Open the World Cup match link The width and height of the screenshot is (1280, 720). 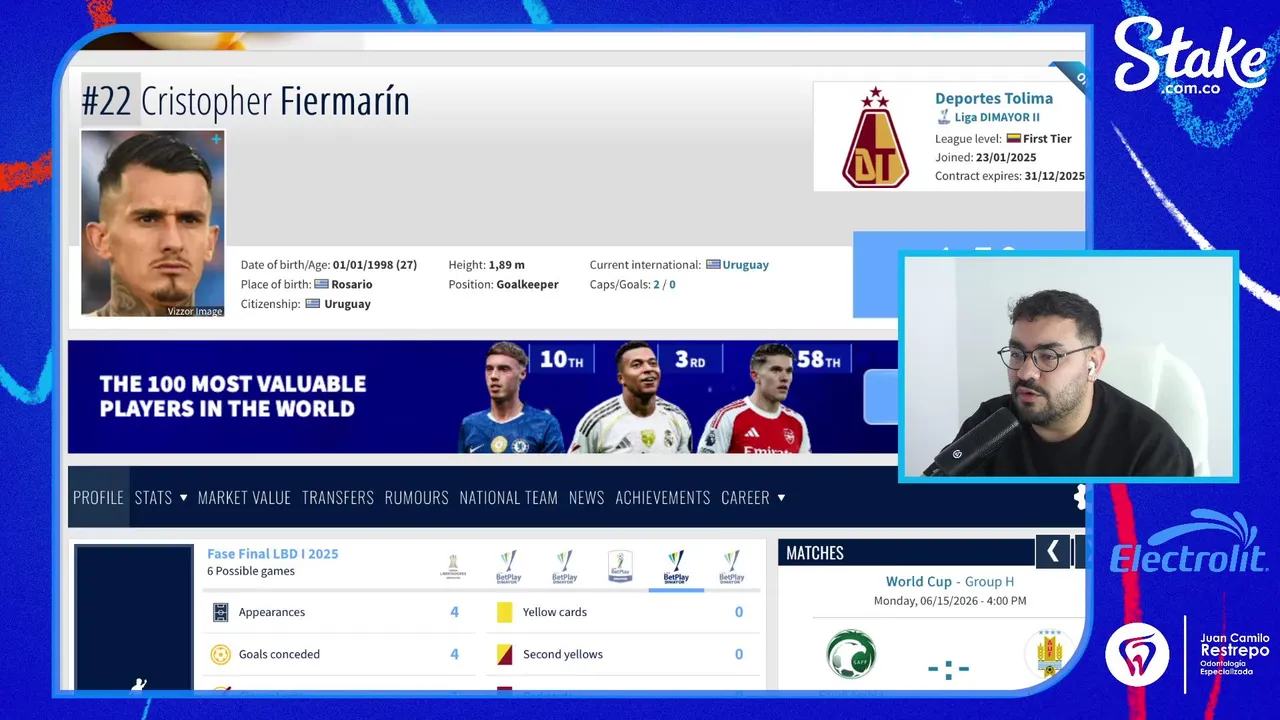918,581
